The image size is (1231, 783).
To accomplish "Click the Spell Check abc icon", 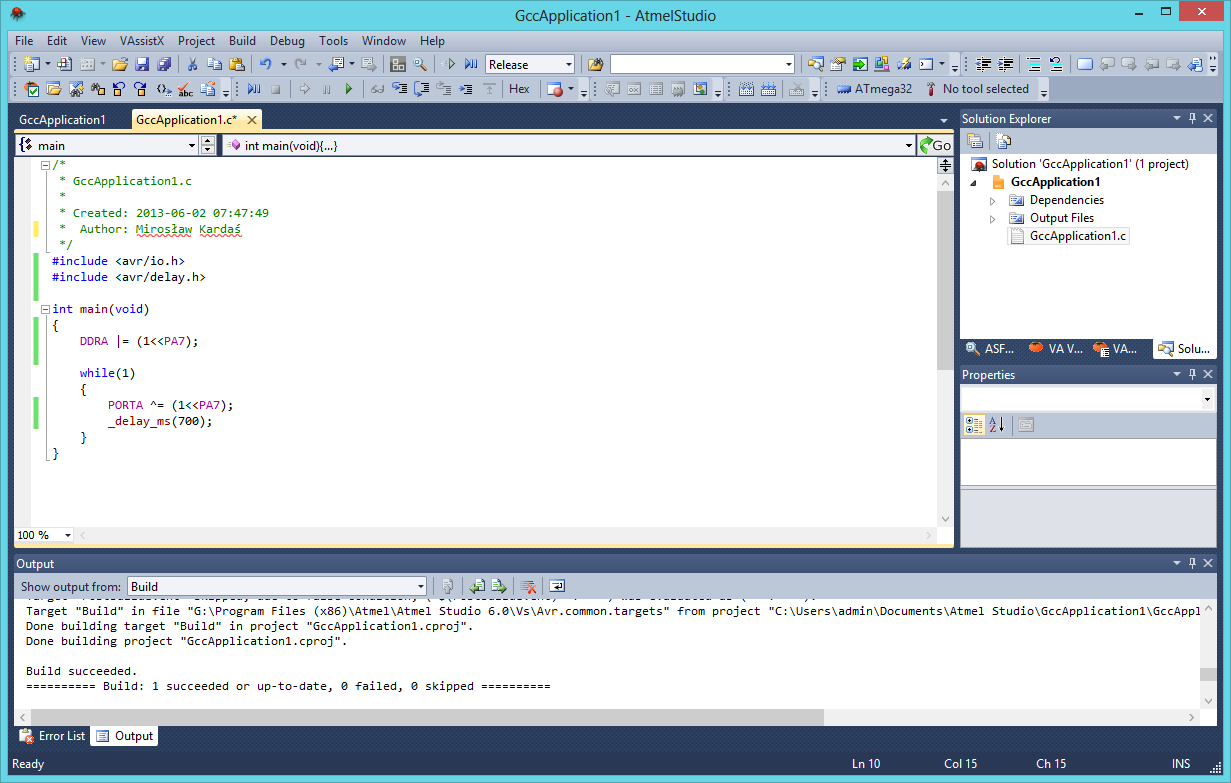I will (x=186, y=89).
